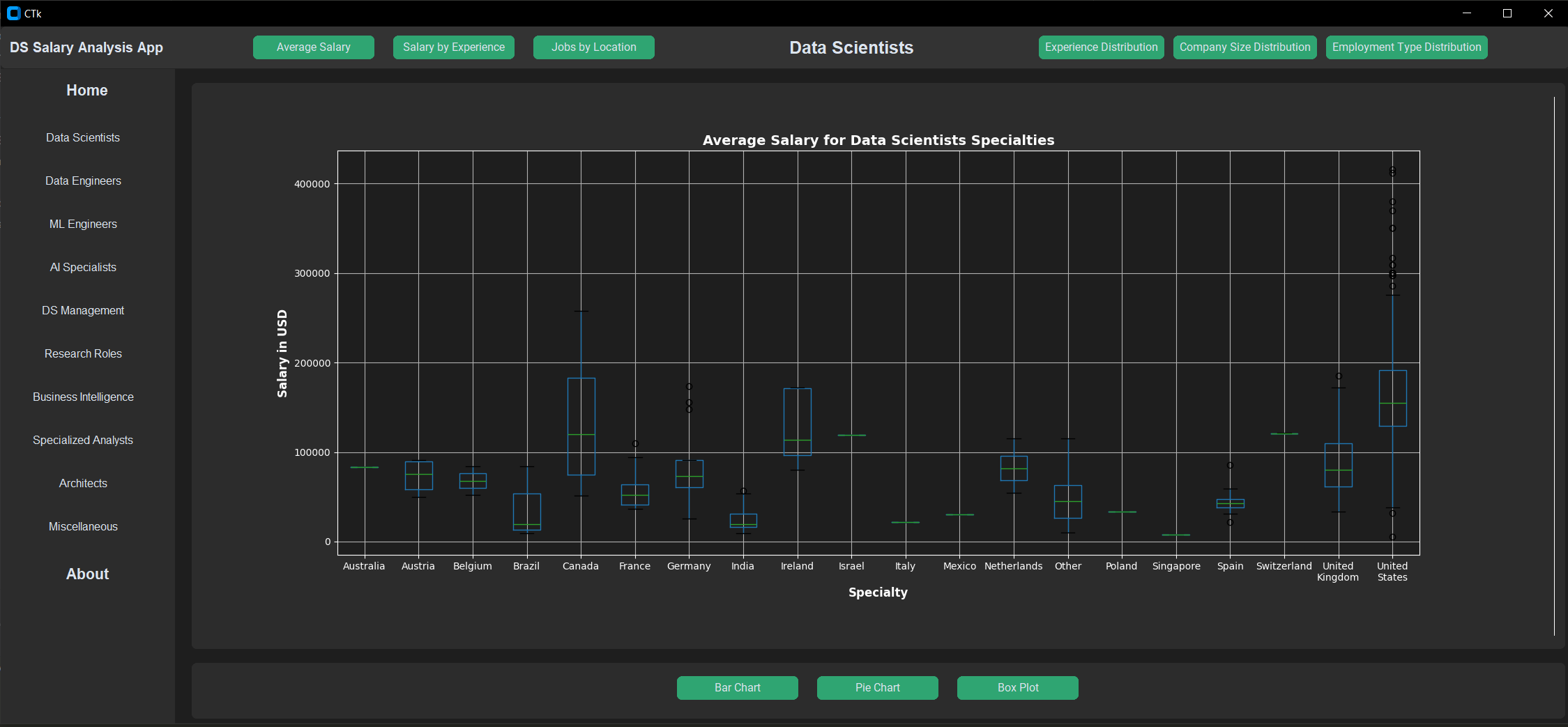Display Employment Type Distribution
The width and height of the screenshot is (1568, 727).
click(x=1406, y=47)
